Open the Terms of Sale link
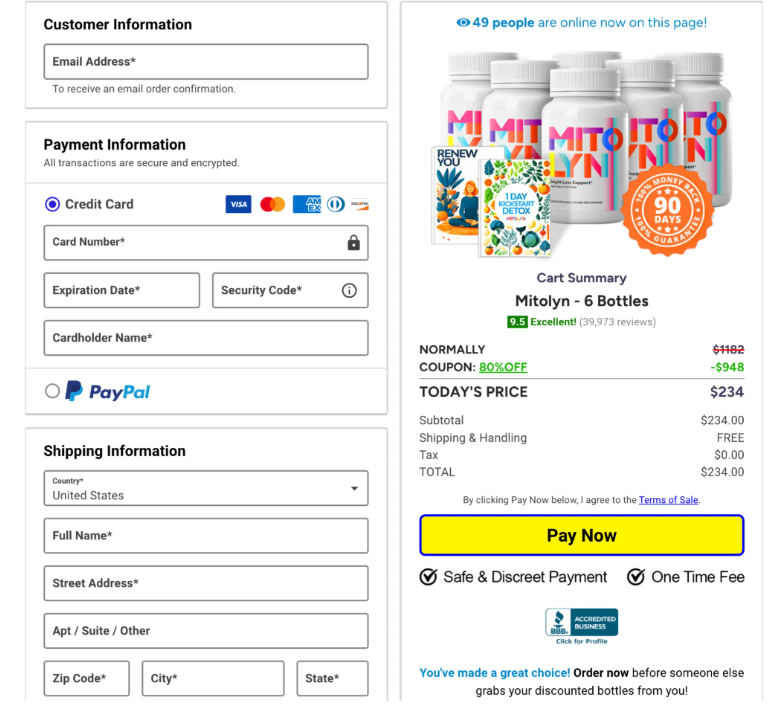The image size is (778, 715). 668,500
